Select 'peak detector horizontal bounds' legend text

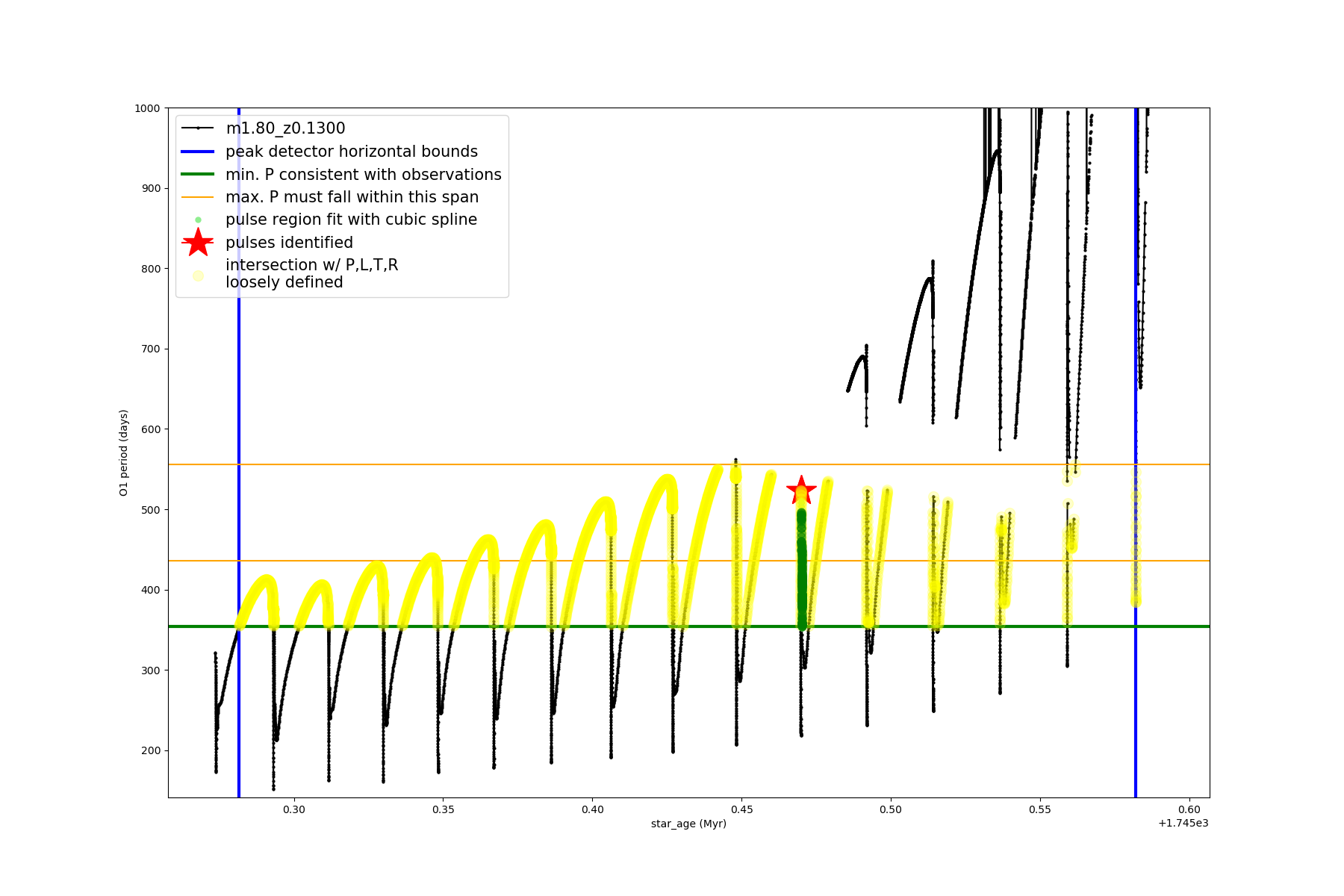[352, 152]
